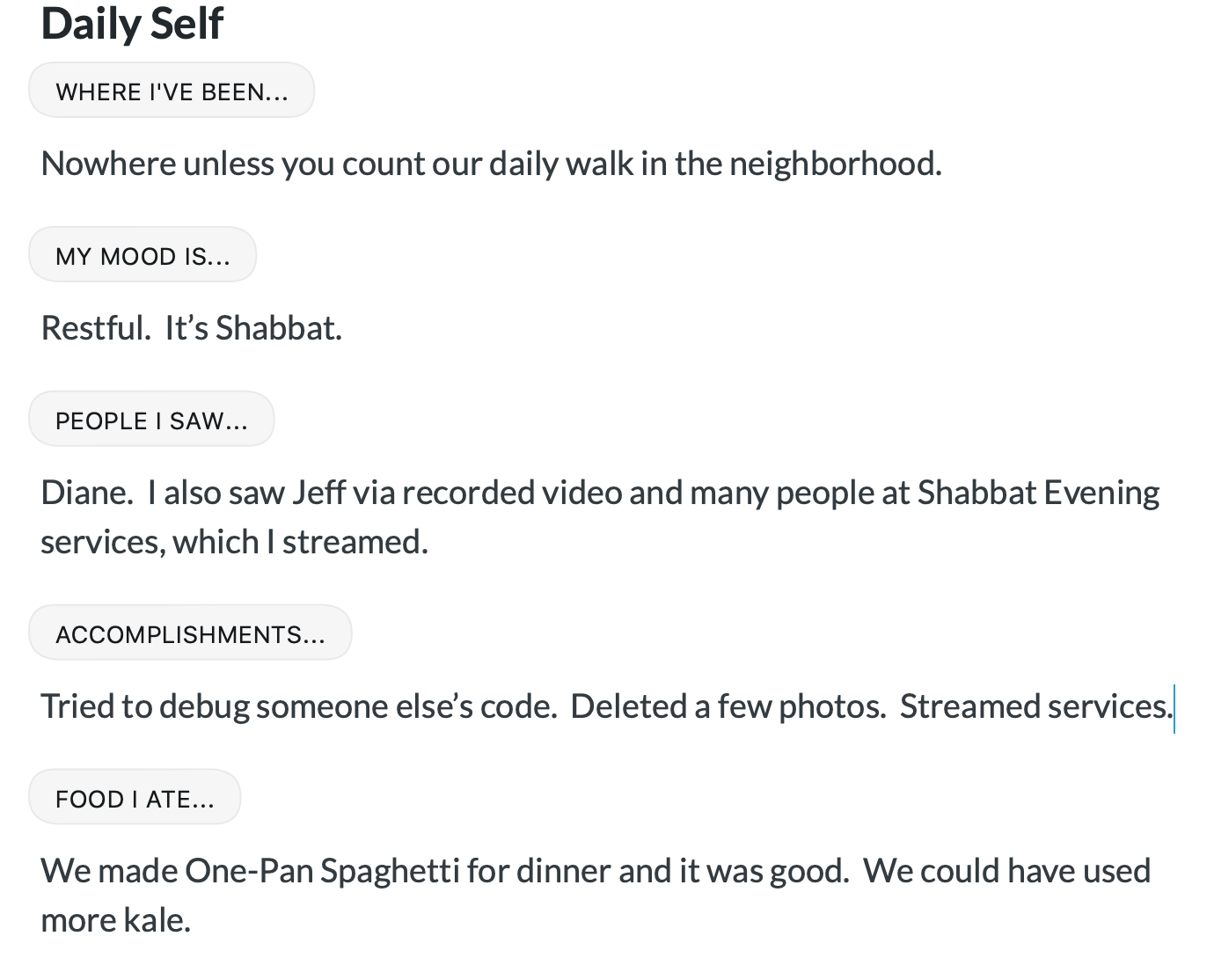Click the "services, which I streamed." line
This screenshot has height=980, width=1214.
tap(234, 542)
